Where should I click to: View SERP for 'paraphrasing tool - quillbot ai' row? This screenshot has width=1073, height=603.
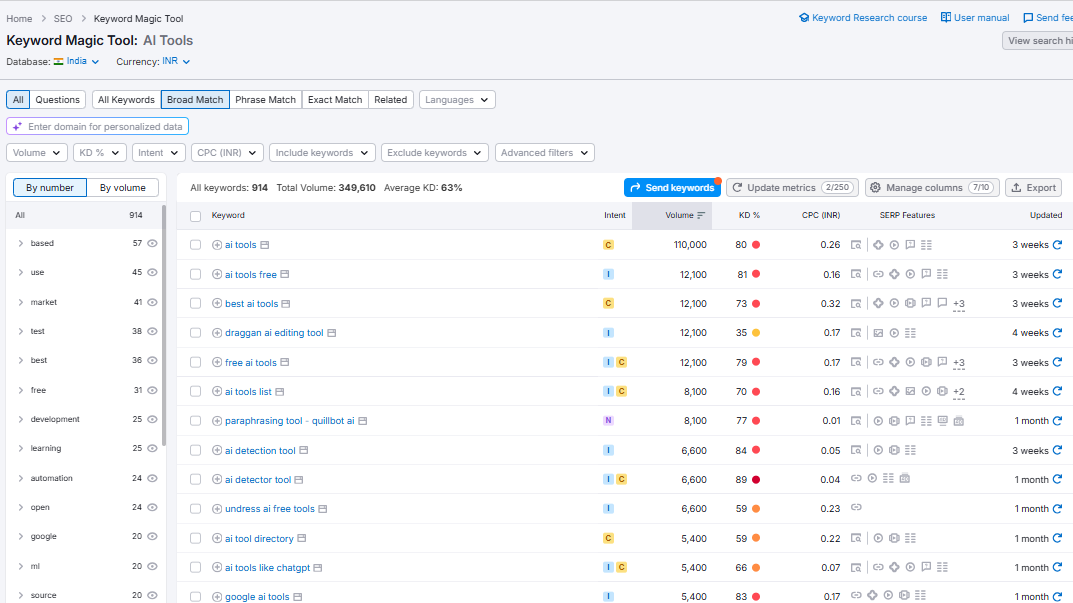point(856,421)
